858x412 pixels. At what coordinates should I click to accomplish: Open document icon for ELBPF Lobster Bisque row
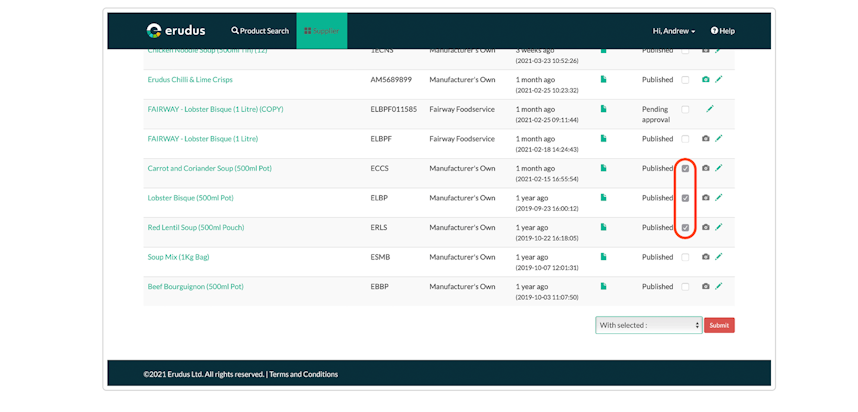click(604, 139)
